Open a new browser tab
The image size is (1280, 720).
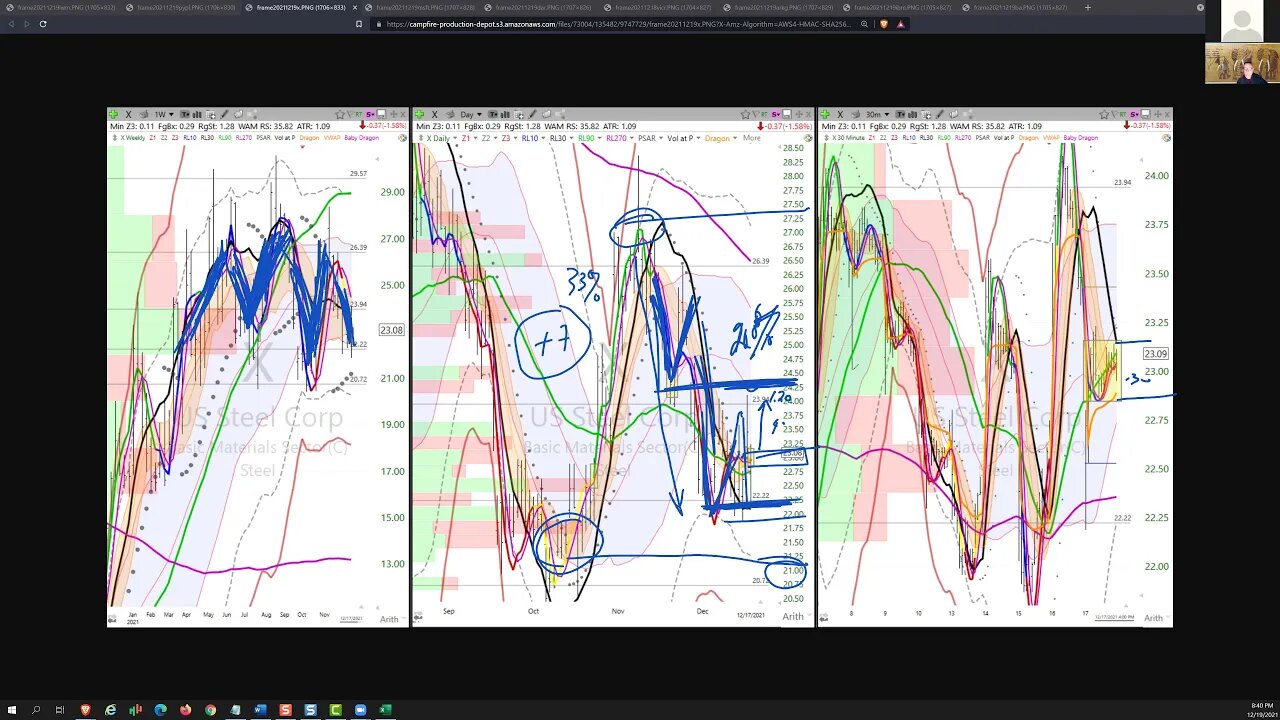tap(1088, 7)
